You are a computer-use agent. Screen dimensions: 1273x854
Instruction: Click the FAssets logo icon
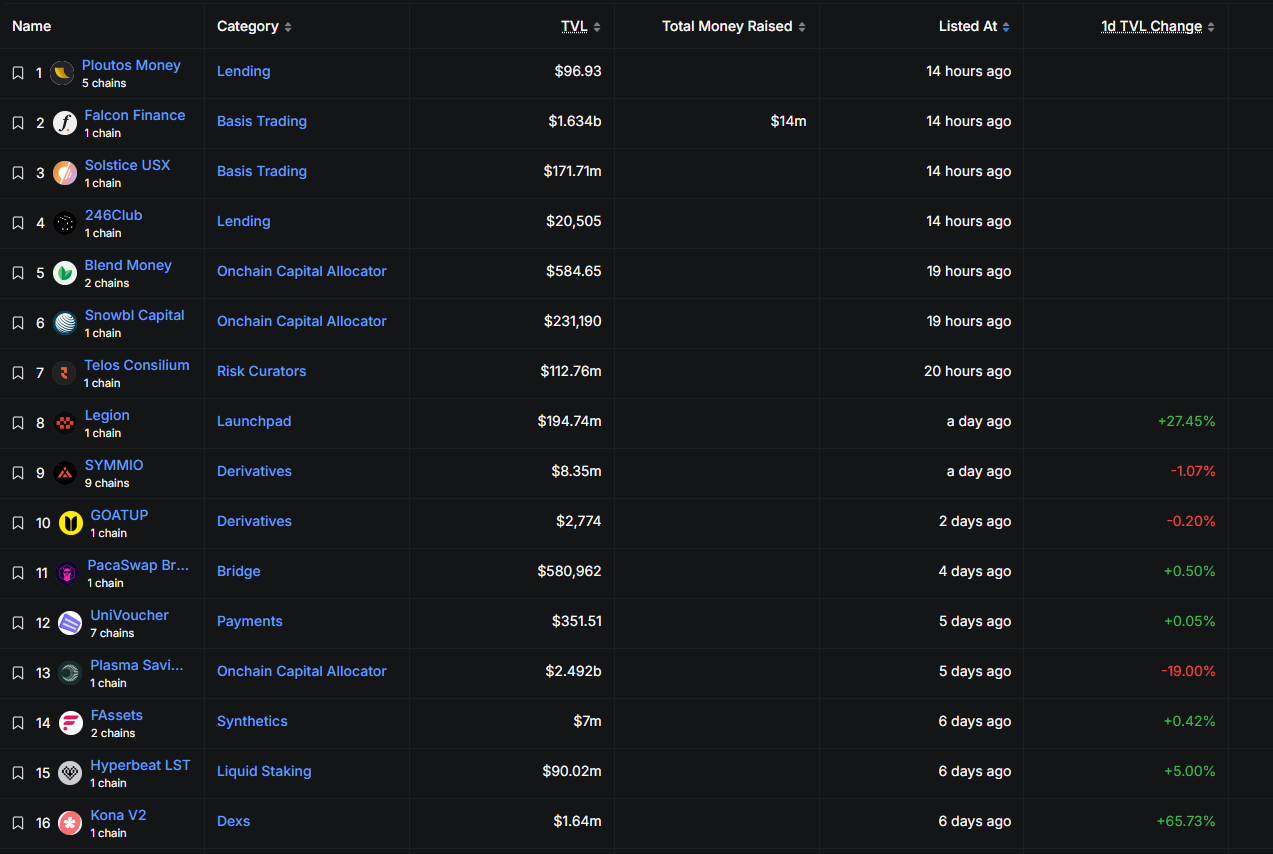[x=70, y=723]
